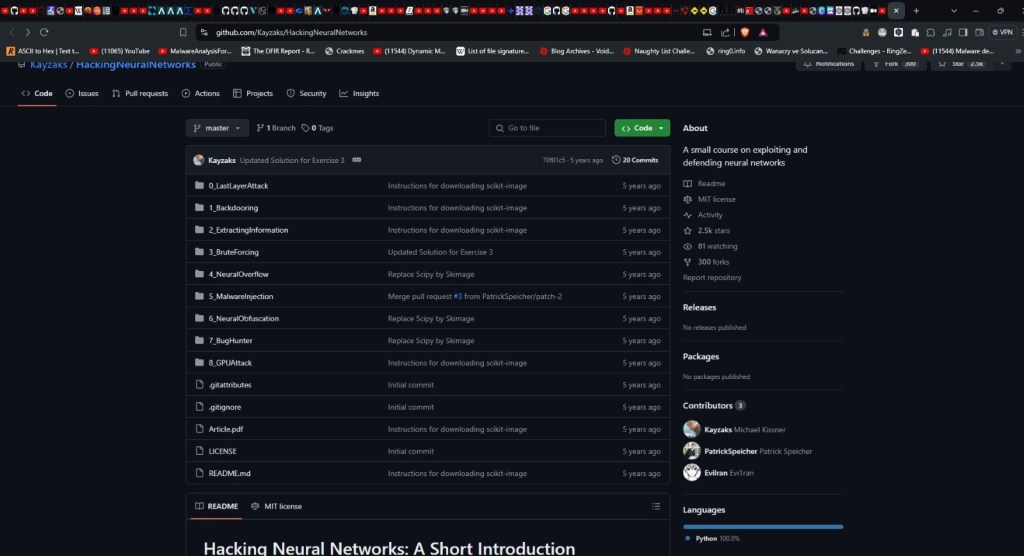Click the Activity pulse link
The height and width of the screenshot is (556, 1024).
(710, 215)
